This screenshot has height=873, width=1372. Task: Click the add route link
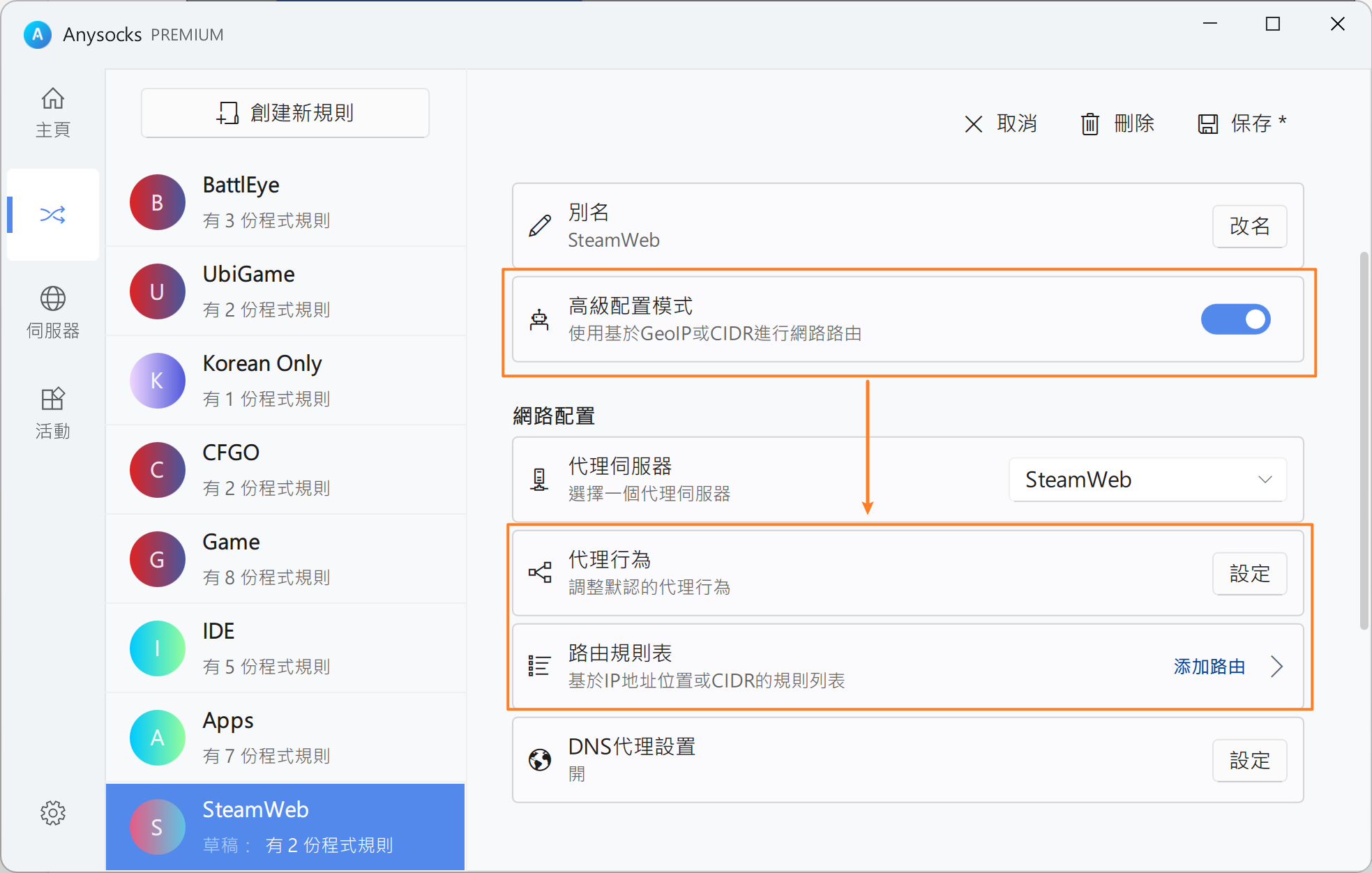pyautogui.click(x=1209, y=667)
